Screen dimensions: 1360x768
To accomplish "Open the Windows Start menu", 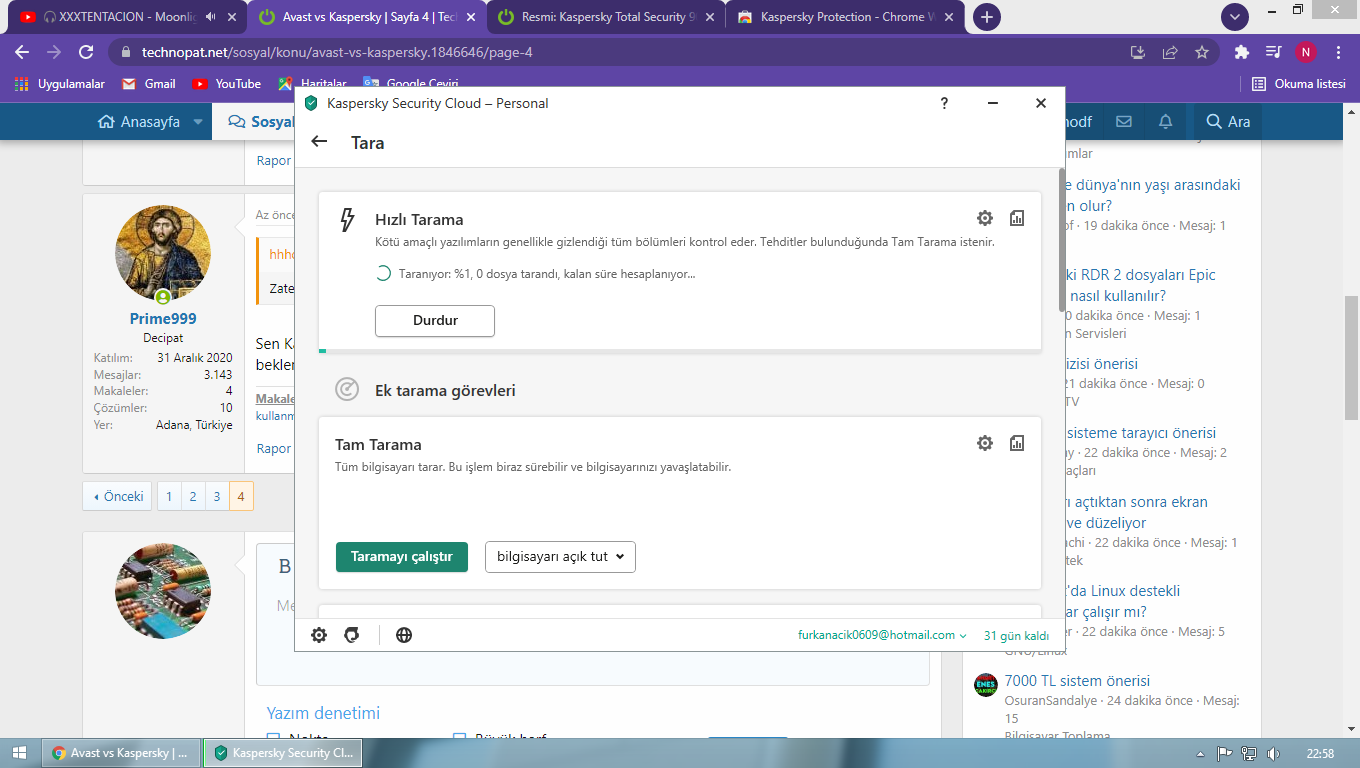I will [x=19, y=753].
